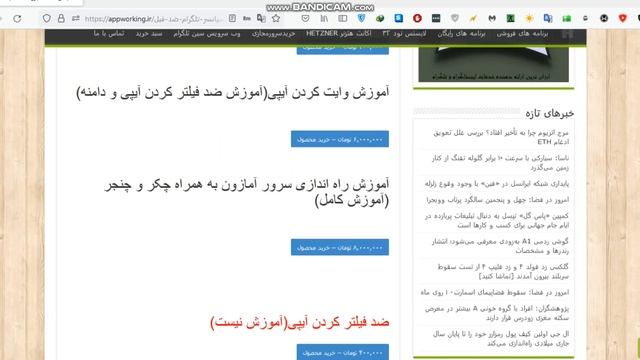Image resolution: width=640 pixels, height=360 pixels.
Task: Open news 'گلکسی زد فولد ۴ و زد فلیپ ۴'
Action: point(503,271)
